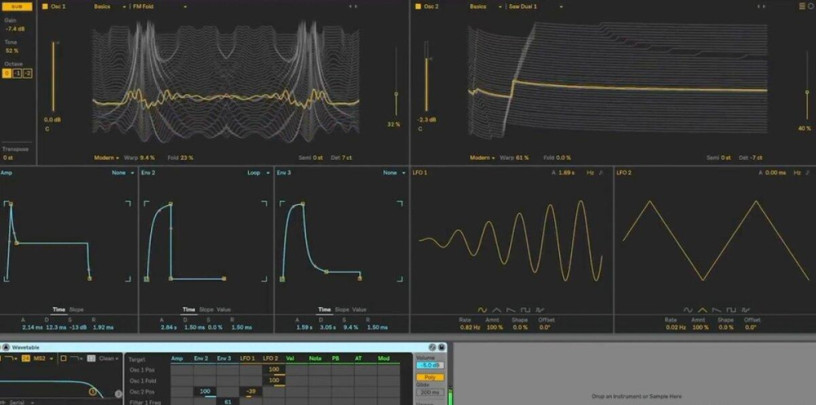The height and width of the screenshot is (405, 816).
Task: Select random waveform for LFO 2
Action: click(746, 310)
